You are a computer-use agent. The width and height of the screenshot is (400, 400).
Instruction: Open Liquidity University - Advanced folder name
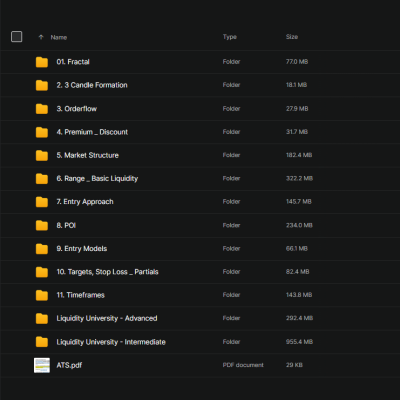(x=107, y=318)
